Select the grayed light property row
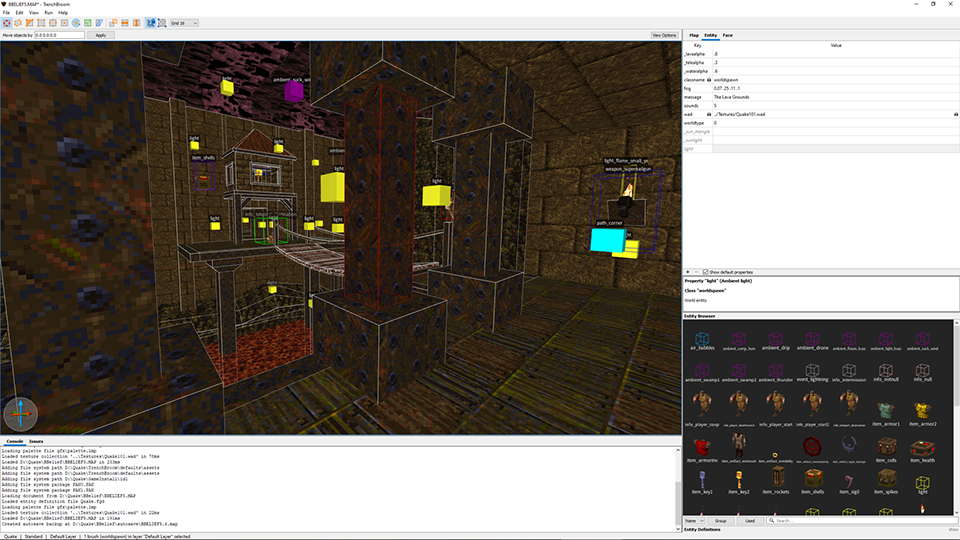The image size is (960, 540). pyautogui.click(x=821, y=148)
